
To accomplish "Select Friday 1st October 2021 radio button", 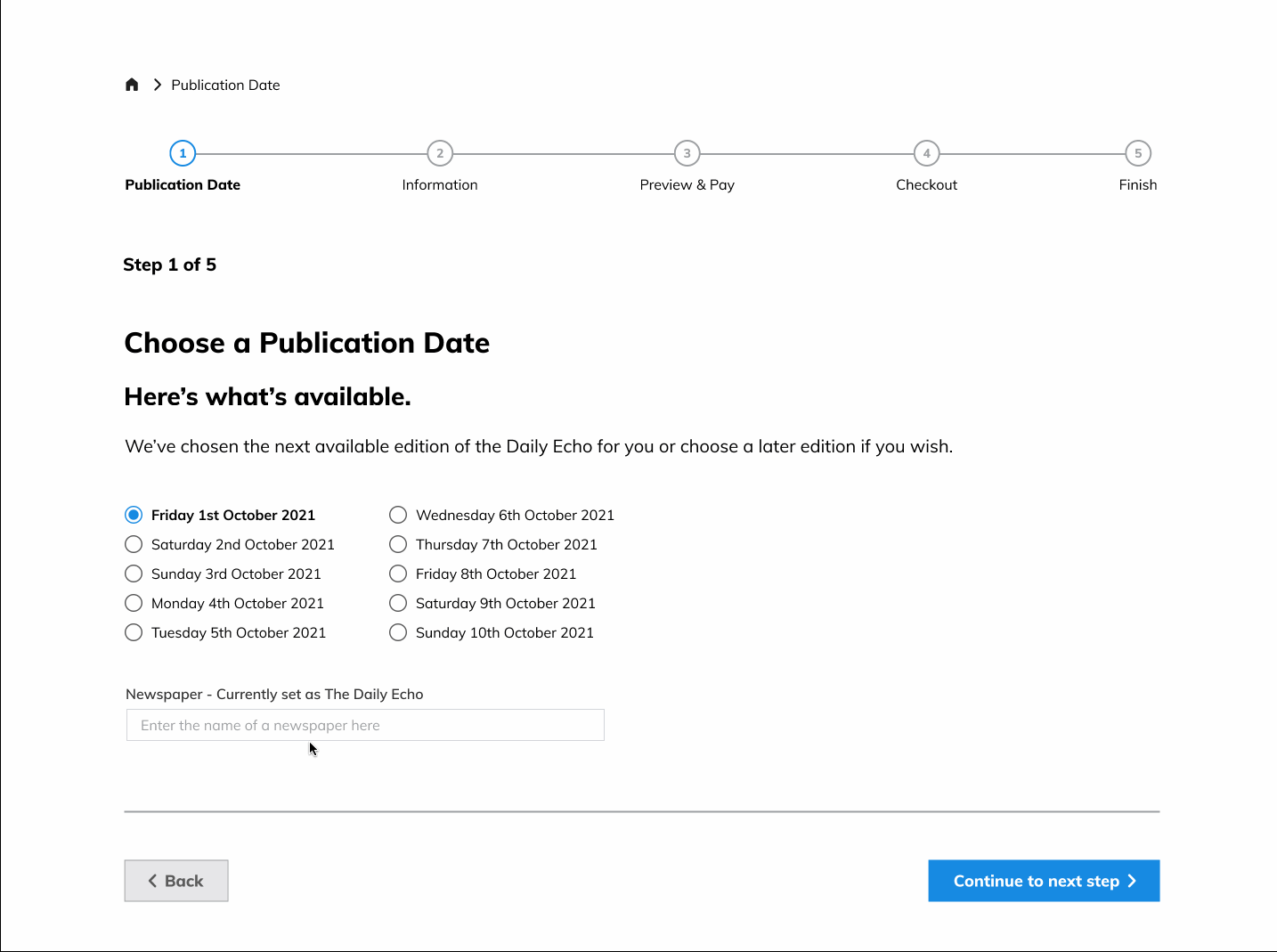I will [x=134, y=515].
